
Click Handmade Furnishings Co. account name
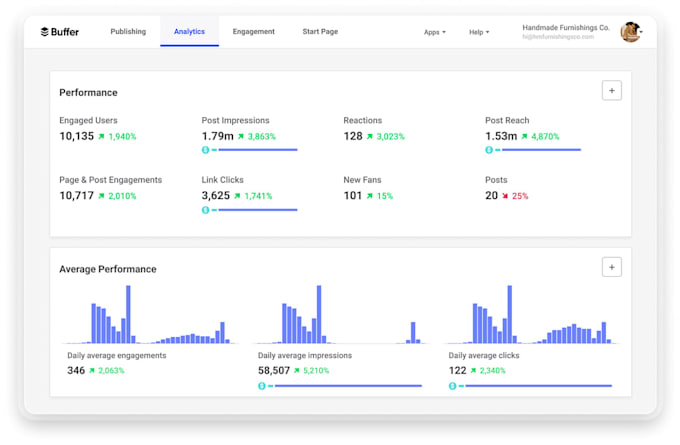[x=566, y=27]
